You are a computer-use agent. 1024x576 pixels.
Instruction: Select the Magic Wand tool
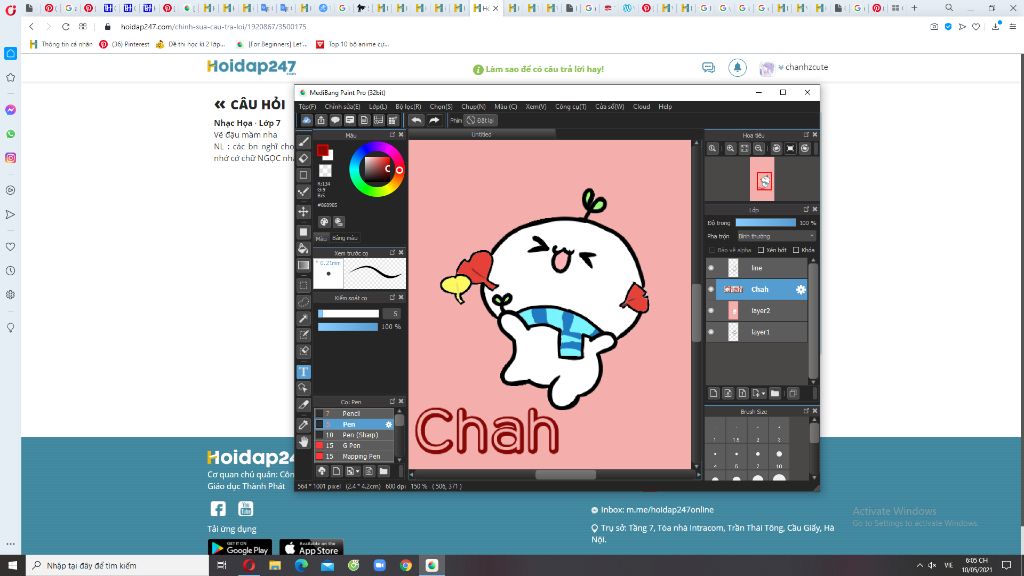click(x=304, y=319)
